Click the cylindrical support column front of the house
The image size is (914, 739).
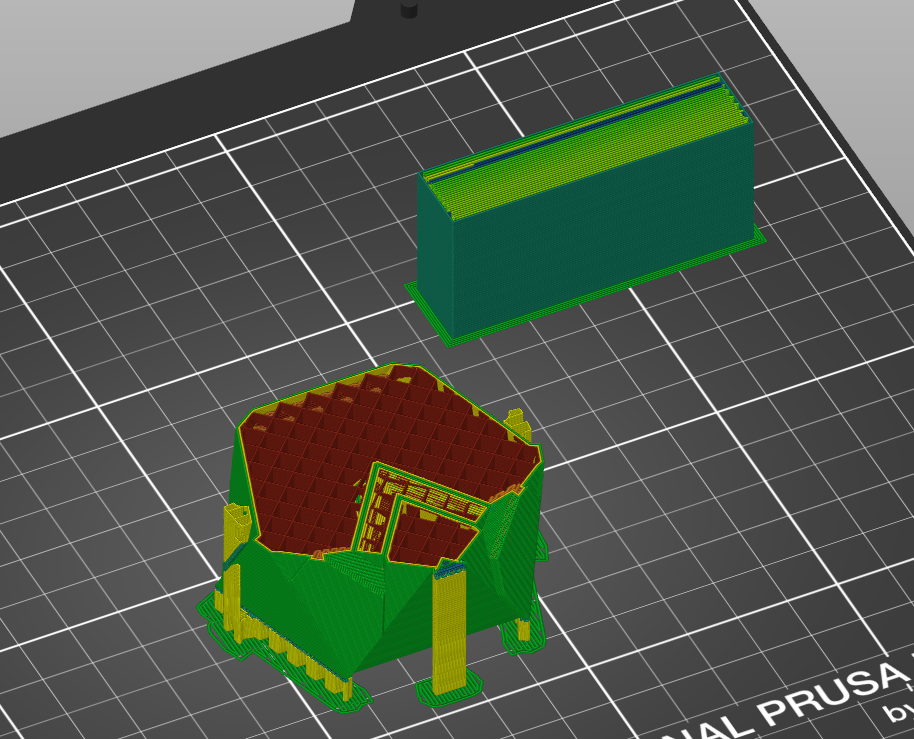click(x=450, y=633)
